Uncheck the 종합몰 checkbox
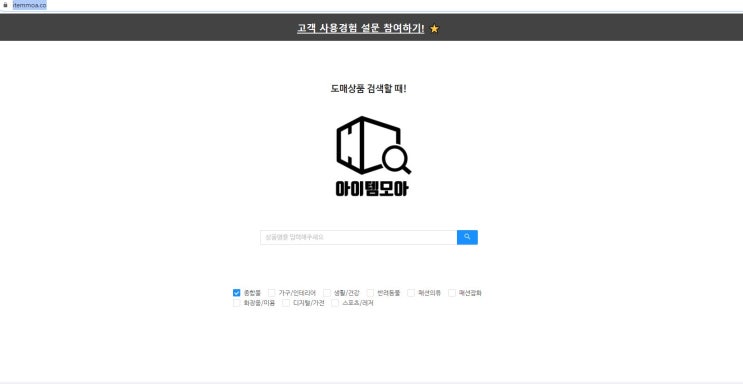The image size is (743, 384). pos(236,293)
